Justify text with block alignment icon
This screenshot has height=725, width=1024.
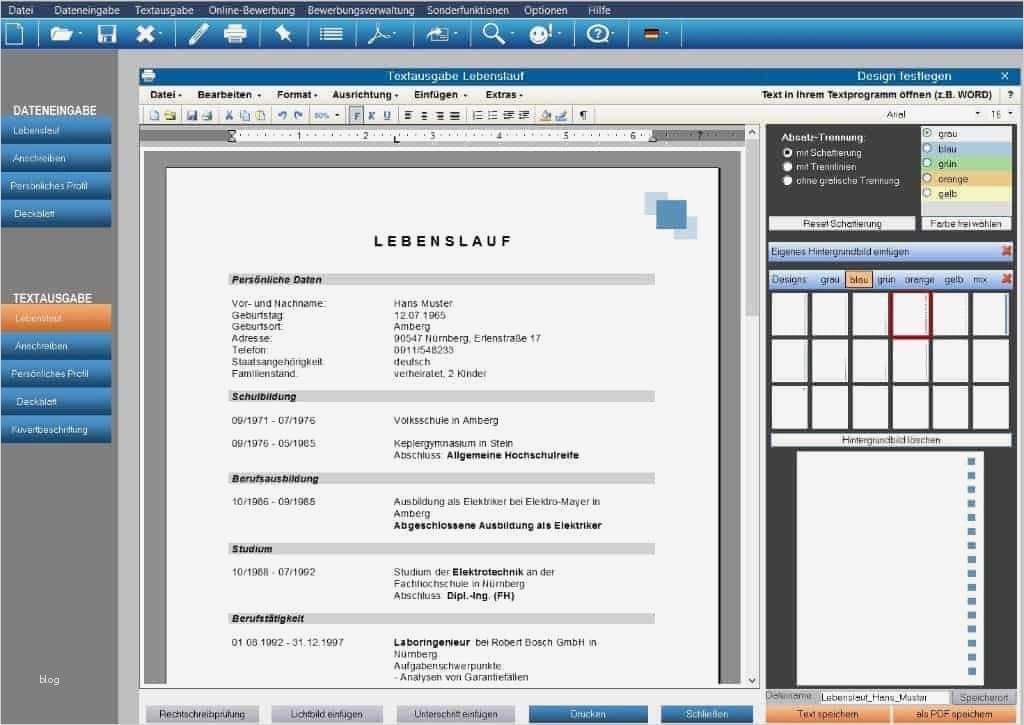[455, 116]
